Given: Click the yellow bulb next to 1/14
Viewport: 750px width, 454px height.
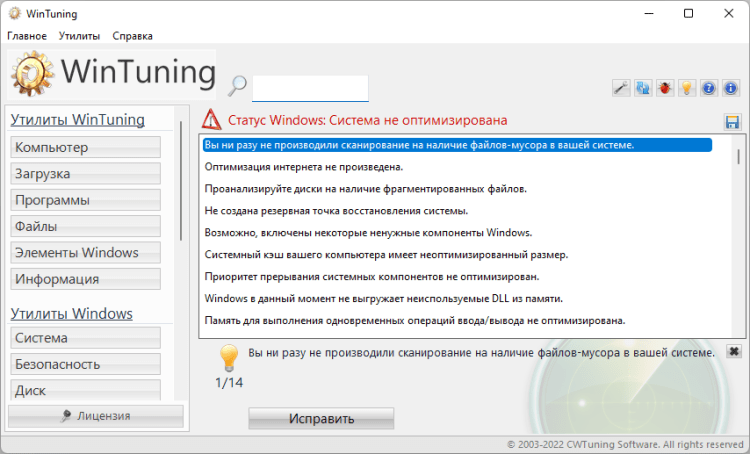Looking at the screenshot, I should coord(229,358).
